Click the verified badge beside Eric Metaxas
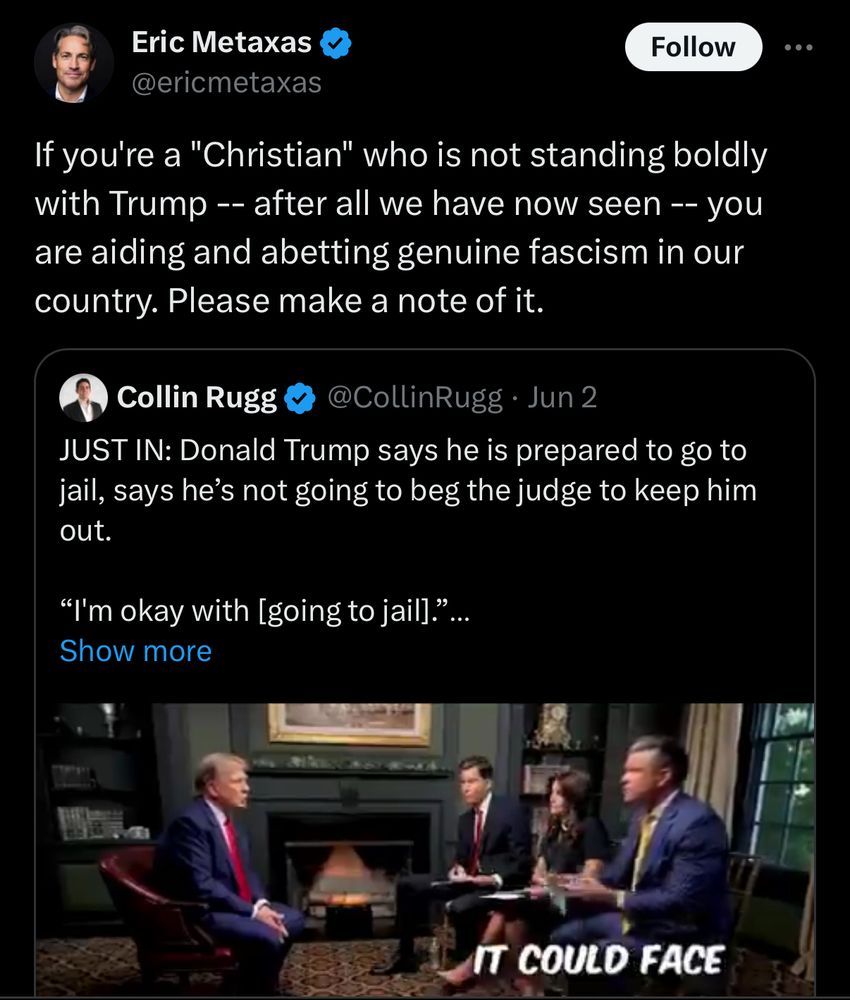850x1000 pixels. pyautogui.click(x=335, y=43)
